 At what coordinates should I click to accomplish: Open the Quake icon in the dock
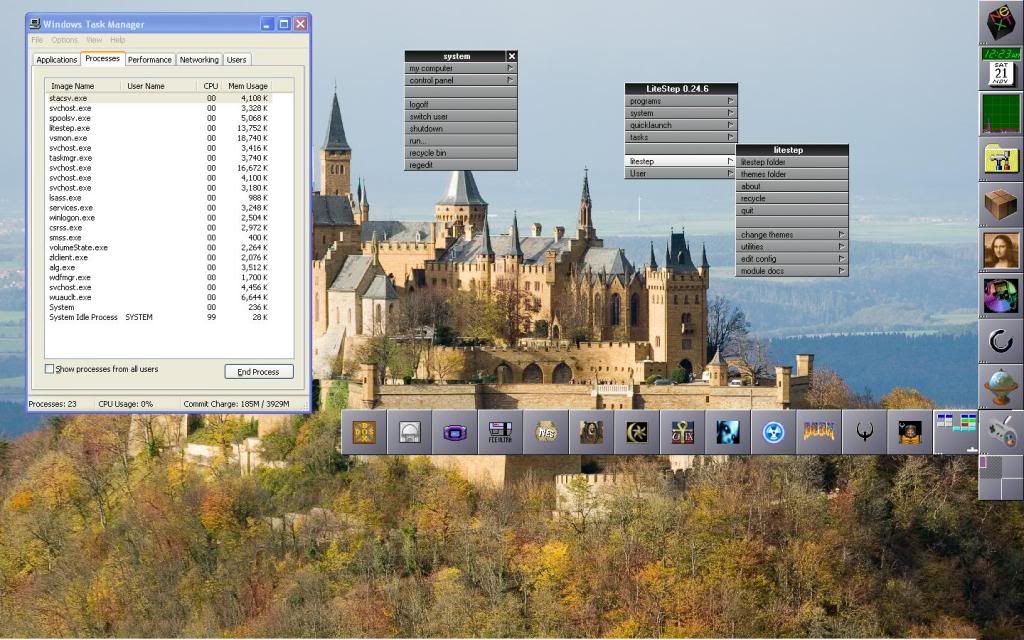(x=864, y=432)
